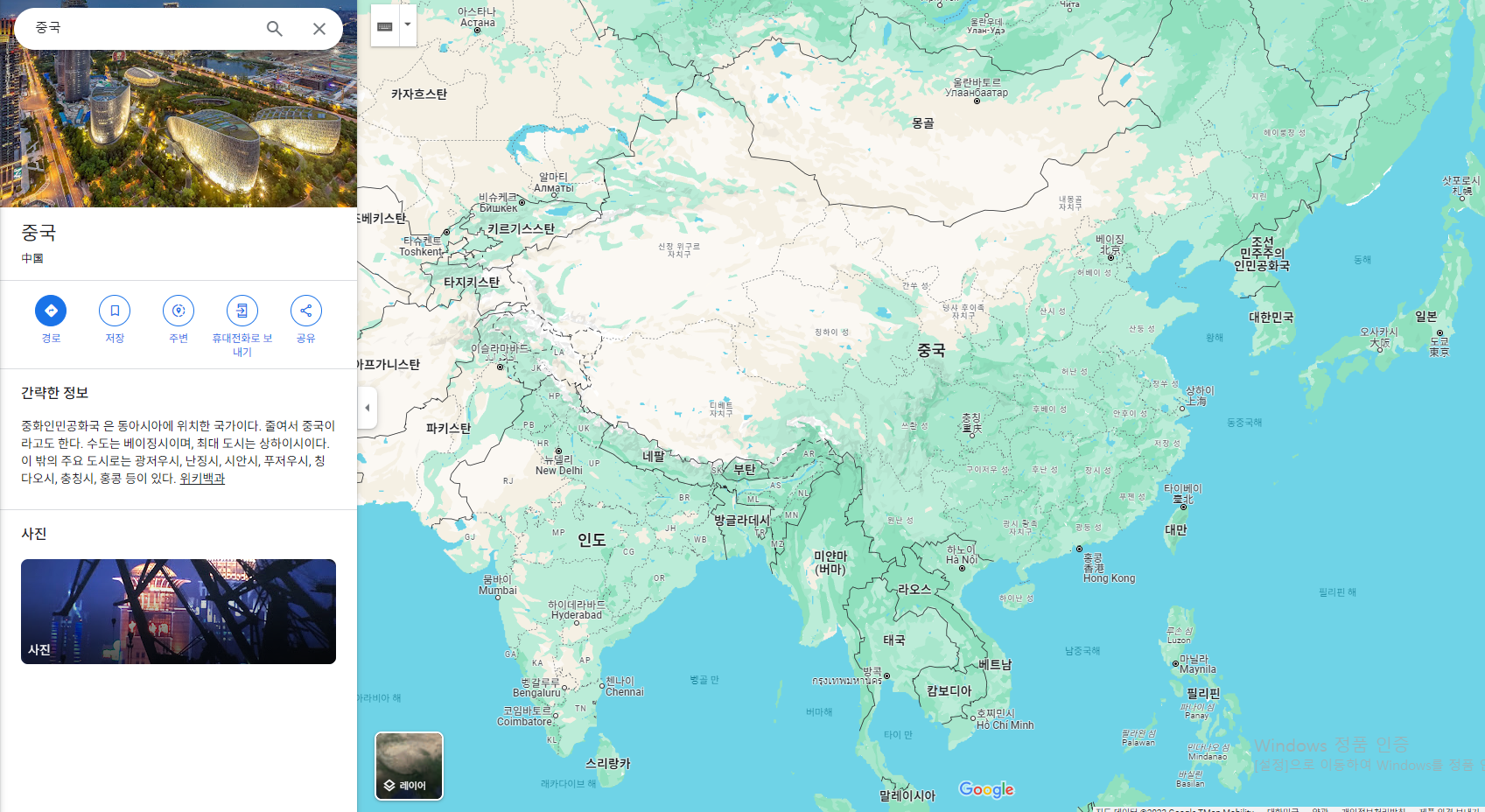Click the 알마티 city marker
1485x812 pixels.
tap(553, 197)
